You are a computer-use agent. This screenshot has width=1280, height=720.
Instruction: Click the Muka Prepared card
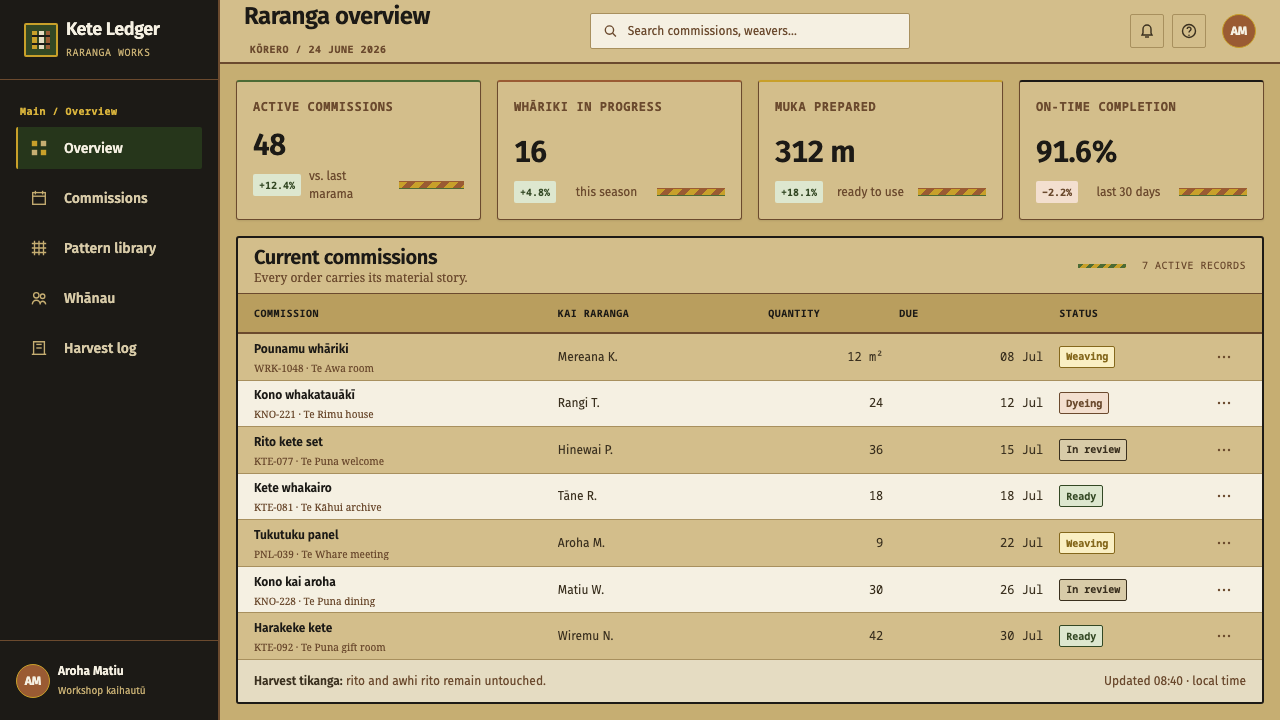(x=880, y=150)
